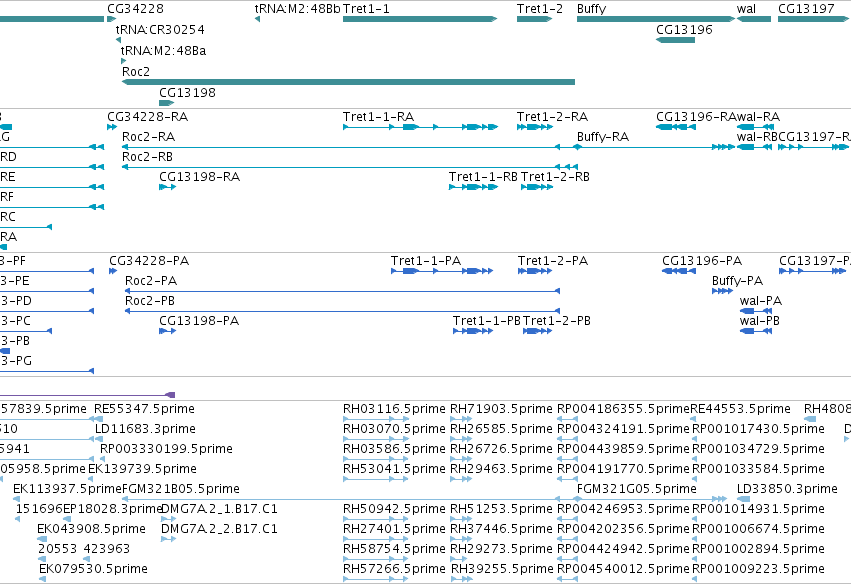Click the CG13198-RA transcript glyph
Viewport: 851px width, 584px height.
click(168, 187)
